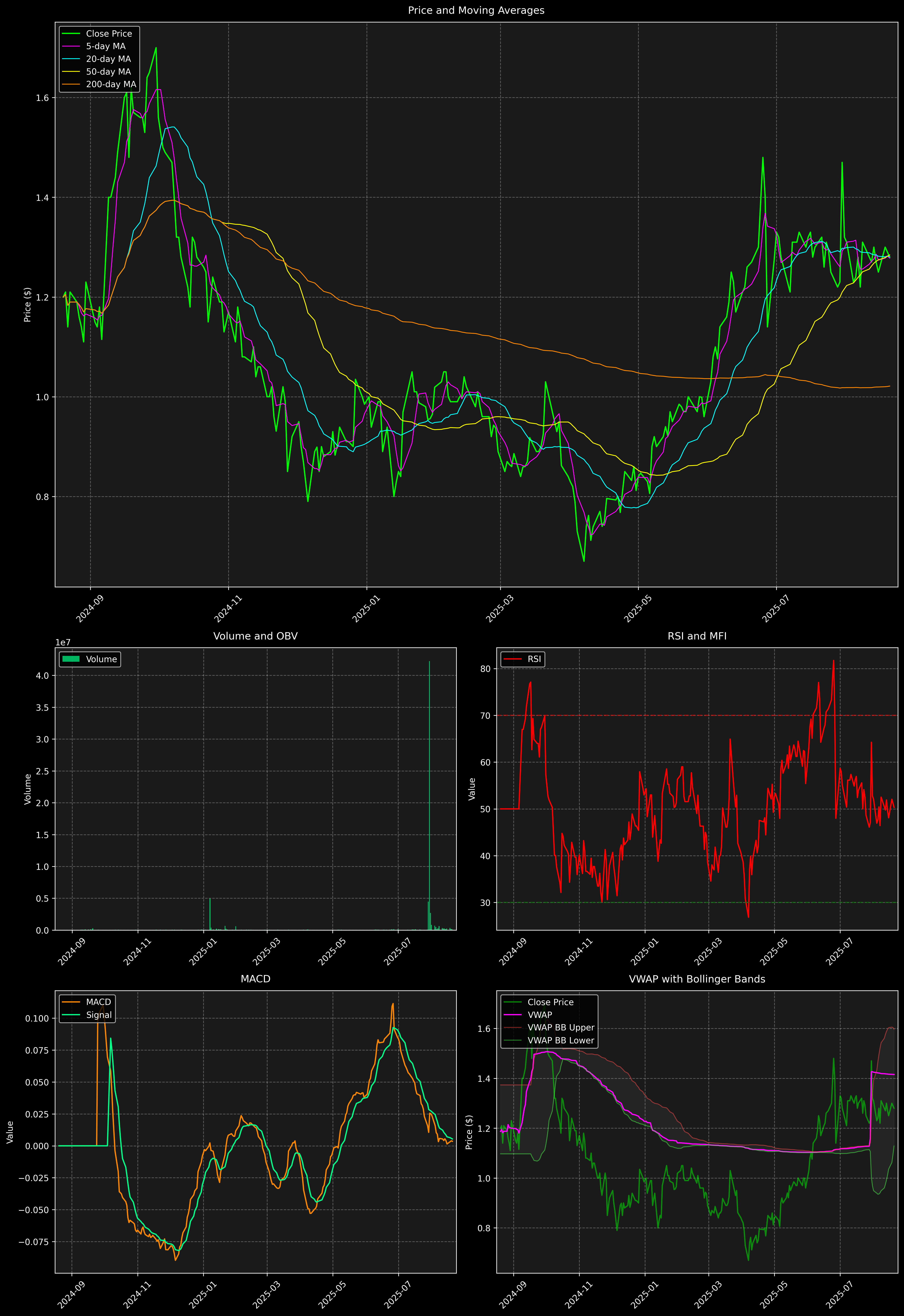Click the VWAP BB Lower legend entry

pyautogui.click(x=560, y=1041)
